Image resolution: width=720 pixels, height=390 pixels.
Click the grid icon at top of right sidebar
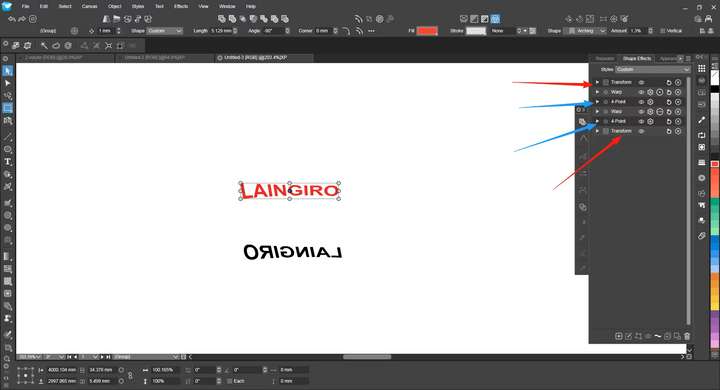point(702,68)
